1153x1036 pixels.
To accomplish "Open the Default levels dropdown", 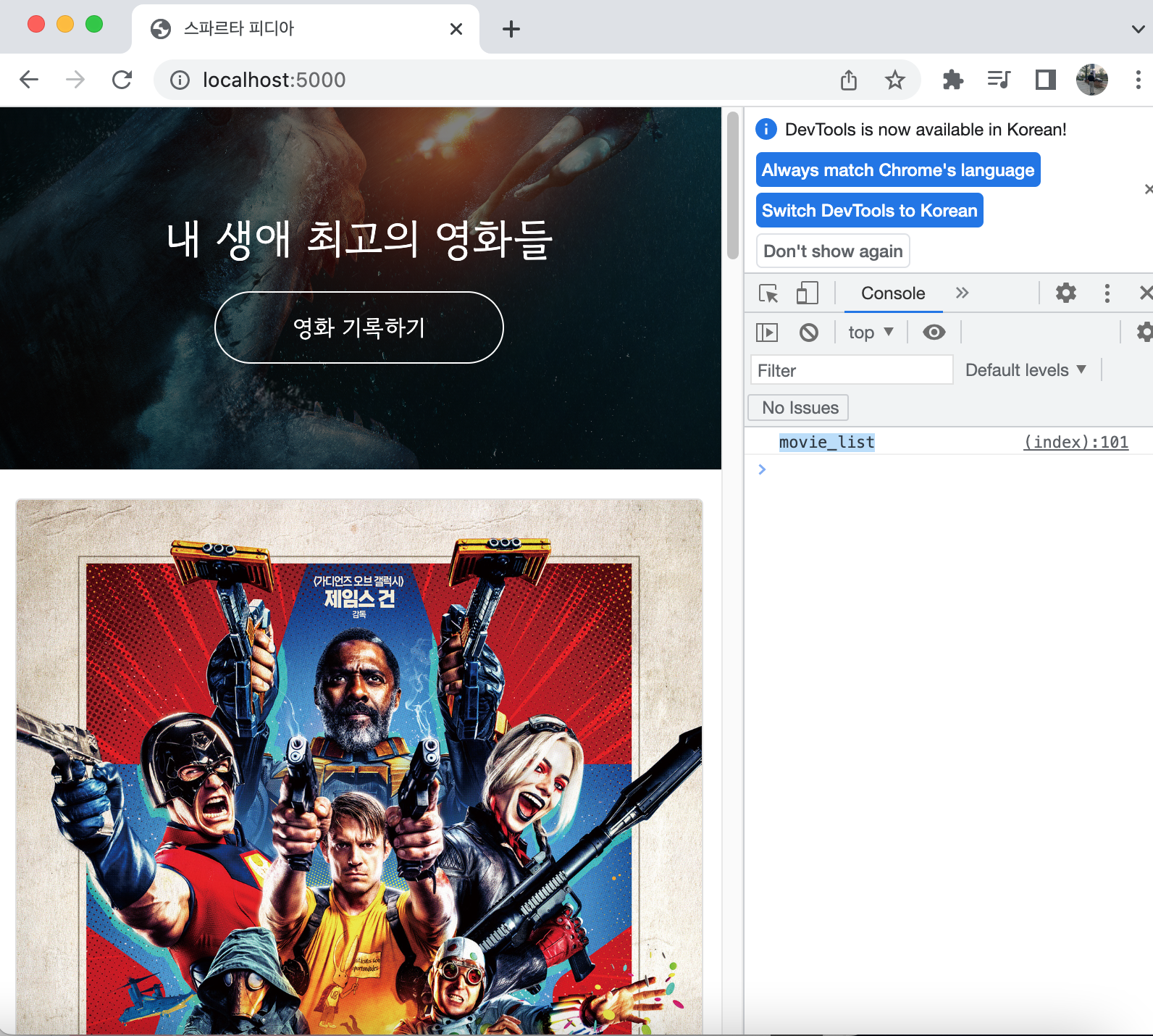I will (1026, 370).
